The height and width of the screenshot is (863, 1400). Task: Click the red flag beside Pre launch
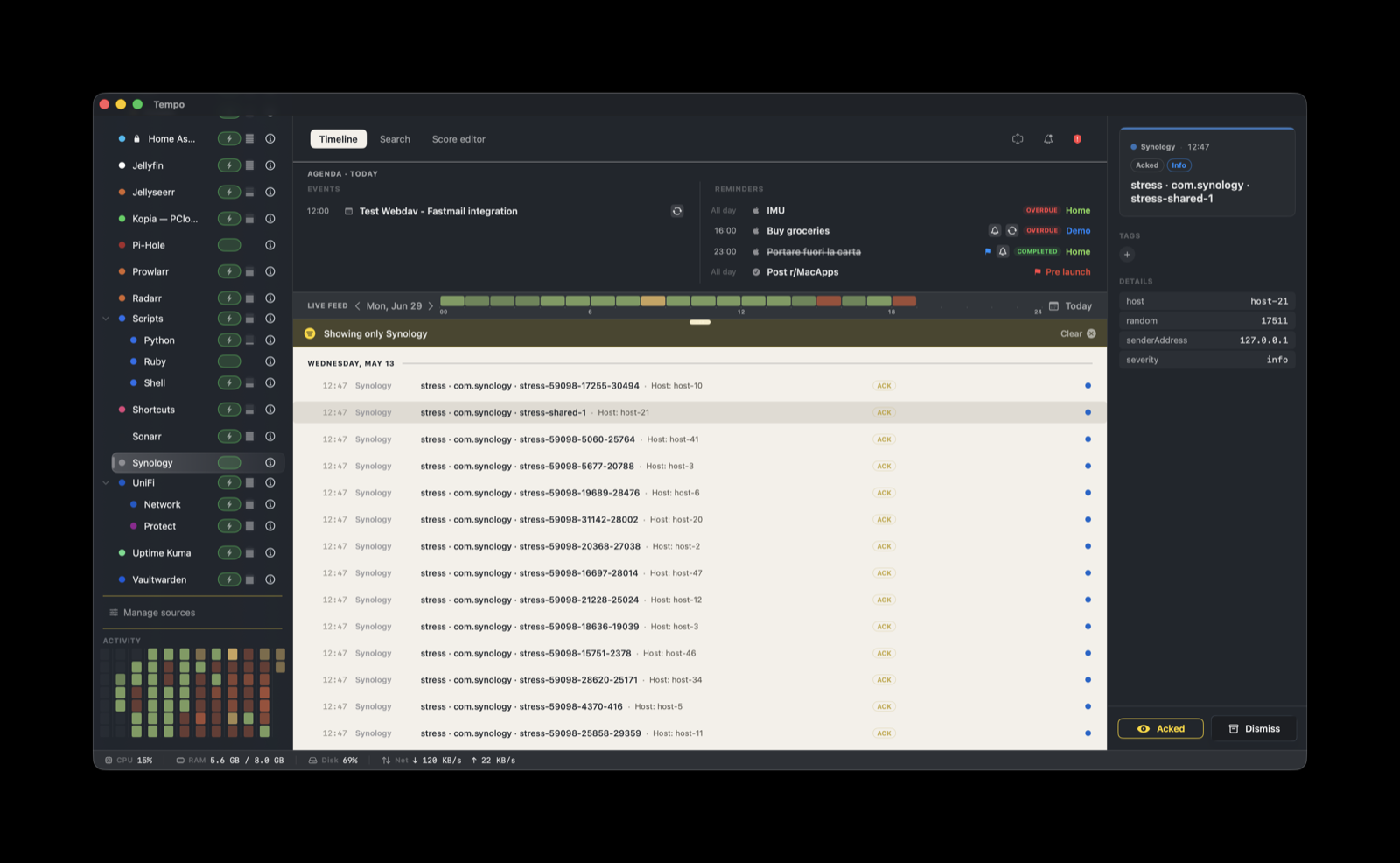(x=1038, y=272)
